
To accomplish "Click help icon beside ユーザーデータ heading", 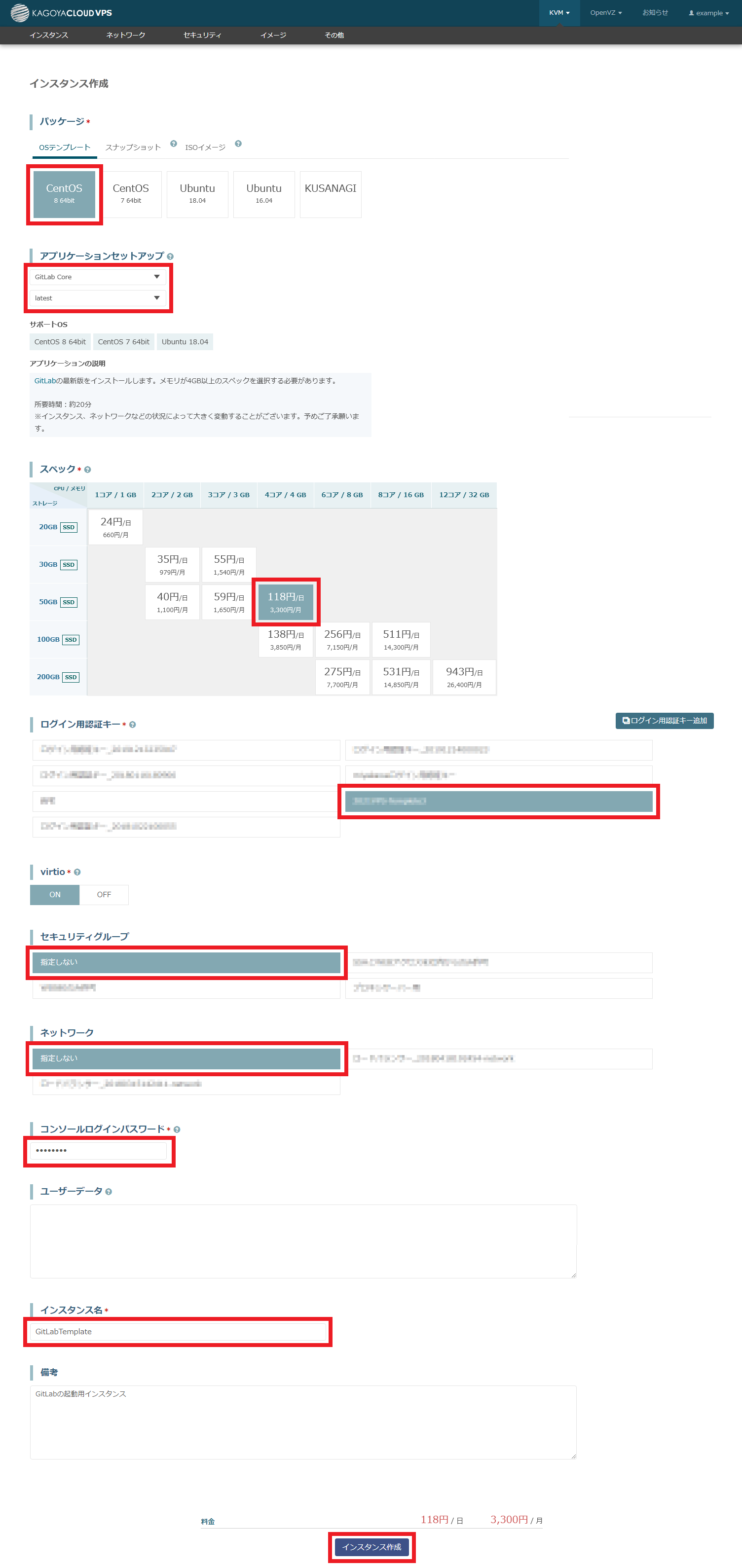I will point(109,1192).
